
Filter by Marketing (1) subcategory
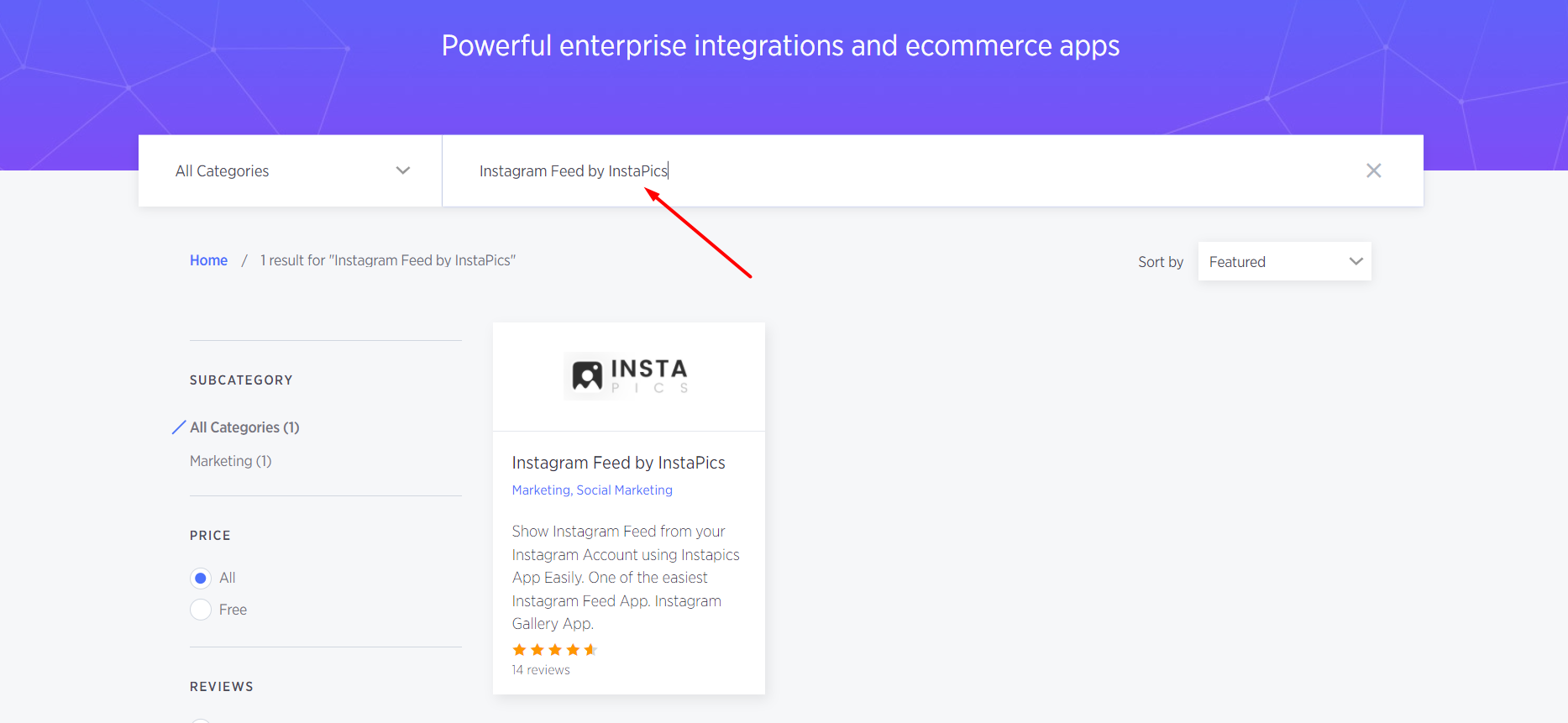230,461
